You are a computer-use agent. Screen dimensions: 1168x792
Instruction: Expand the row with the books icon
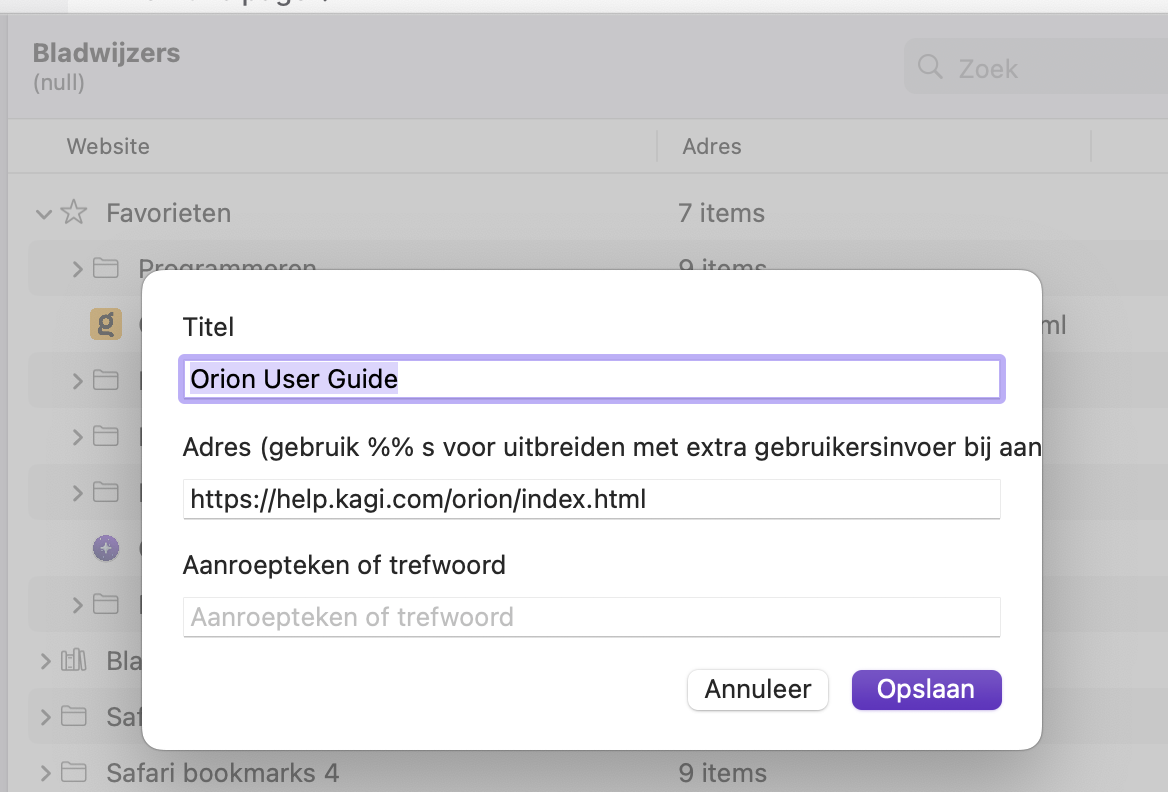(44, 660)
